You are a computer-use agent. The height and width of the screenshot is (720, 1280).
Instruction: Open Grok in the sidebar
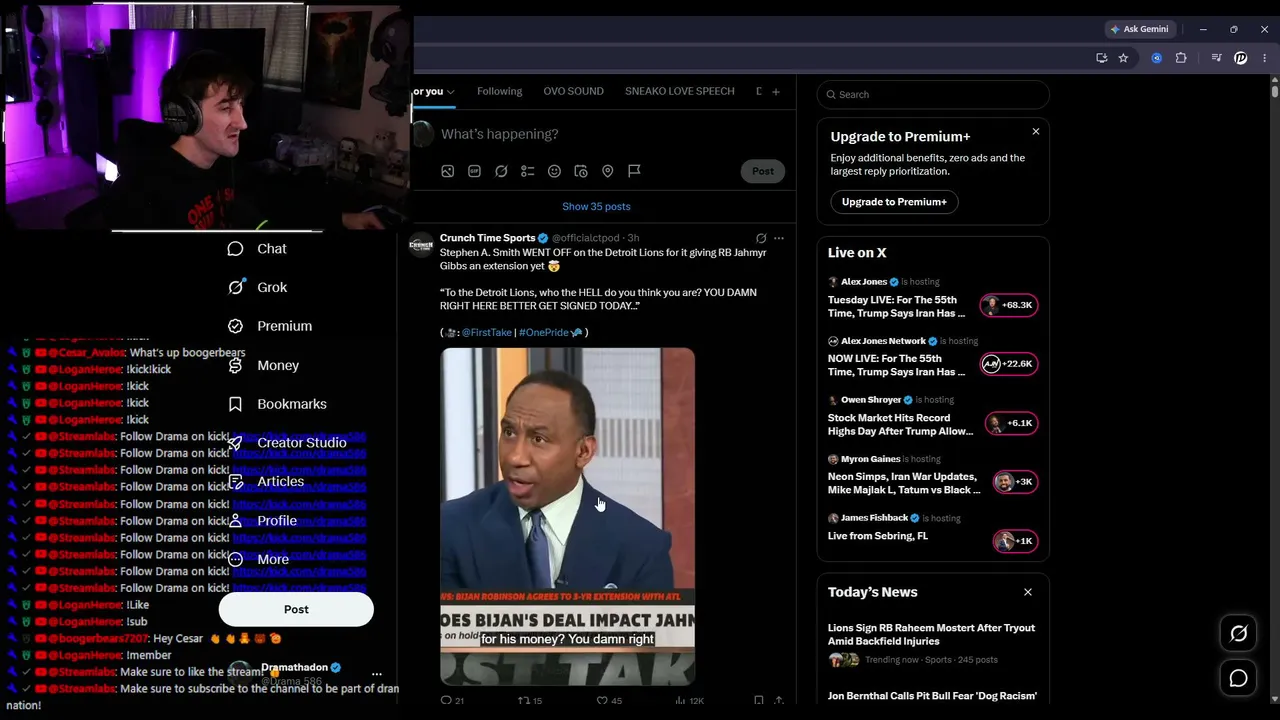coord(257,288)
